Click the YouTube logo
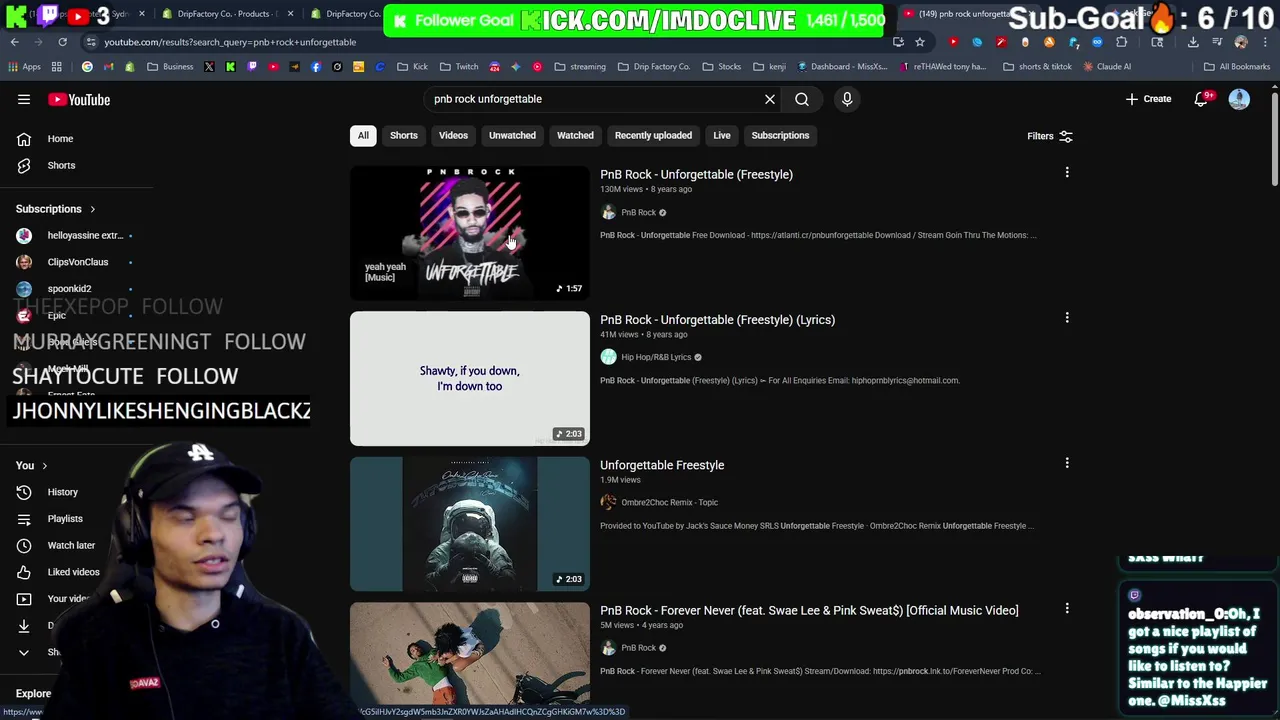The width and height of the screenshot is (1280, 720). point(79,99)
